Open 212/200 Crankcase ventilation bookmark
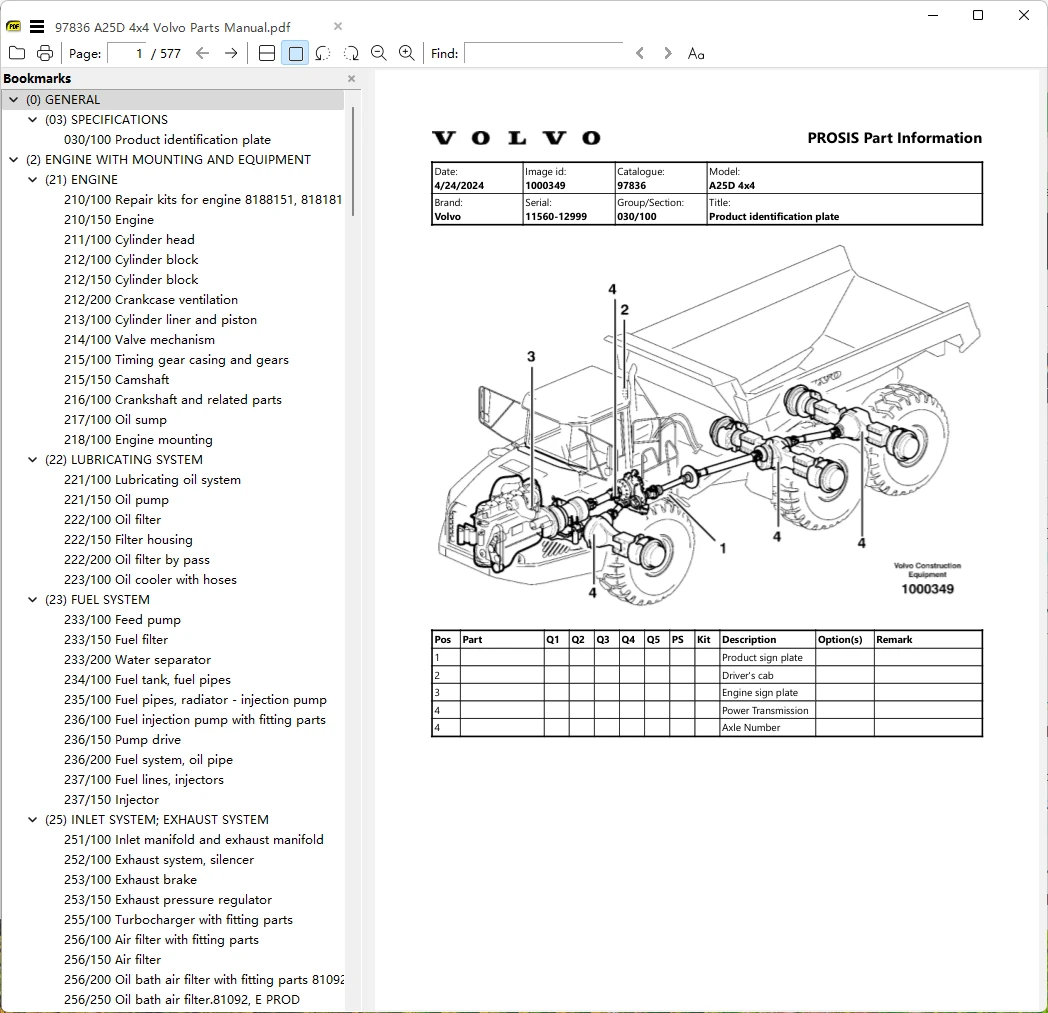This screenshot has width=1048, height=1013. [x=151, y=299]
